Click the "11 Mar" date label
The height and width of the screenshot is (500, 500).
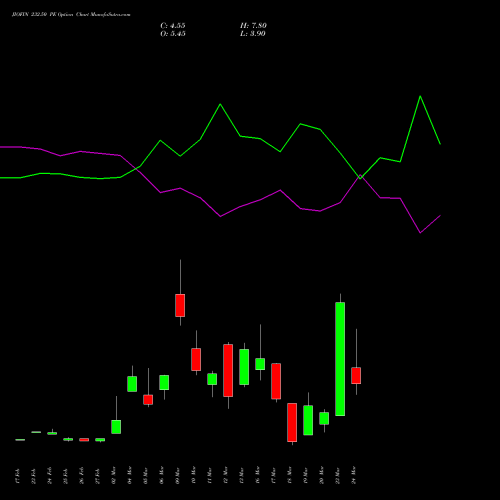point(210,475)
